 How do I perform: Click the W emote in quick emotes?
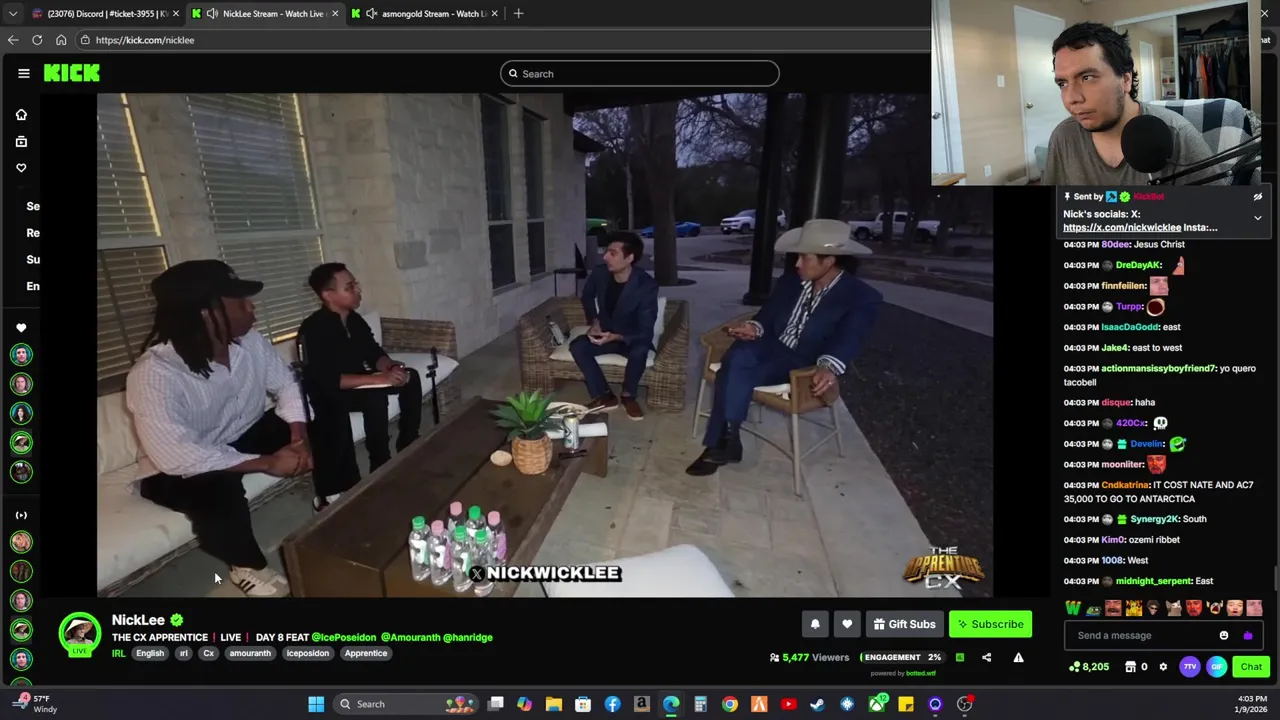click(x=1073, y=608)
